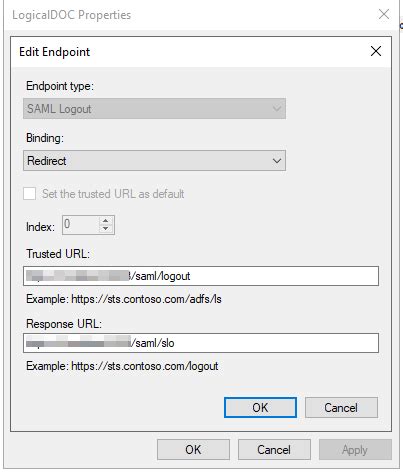Click Cancel in LogicalDOC Properties window
This screenshot has width=403, height=472.
click(x=274, y=450)
